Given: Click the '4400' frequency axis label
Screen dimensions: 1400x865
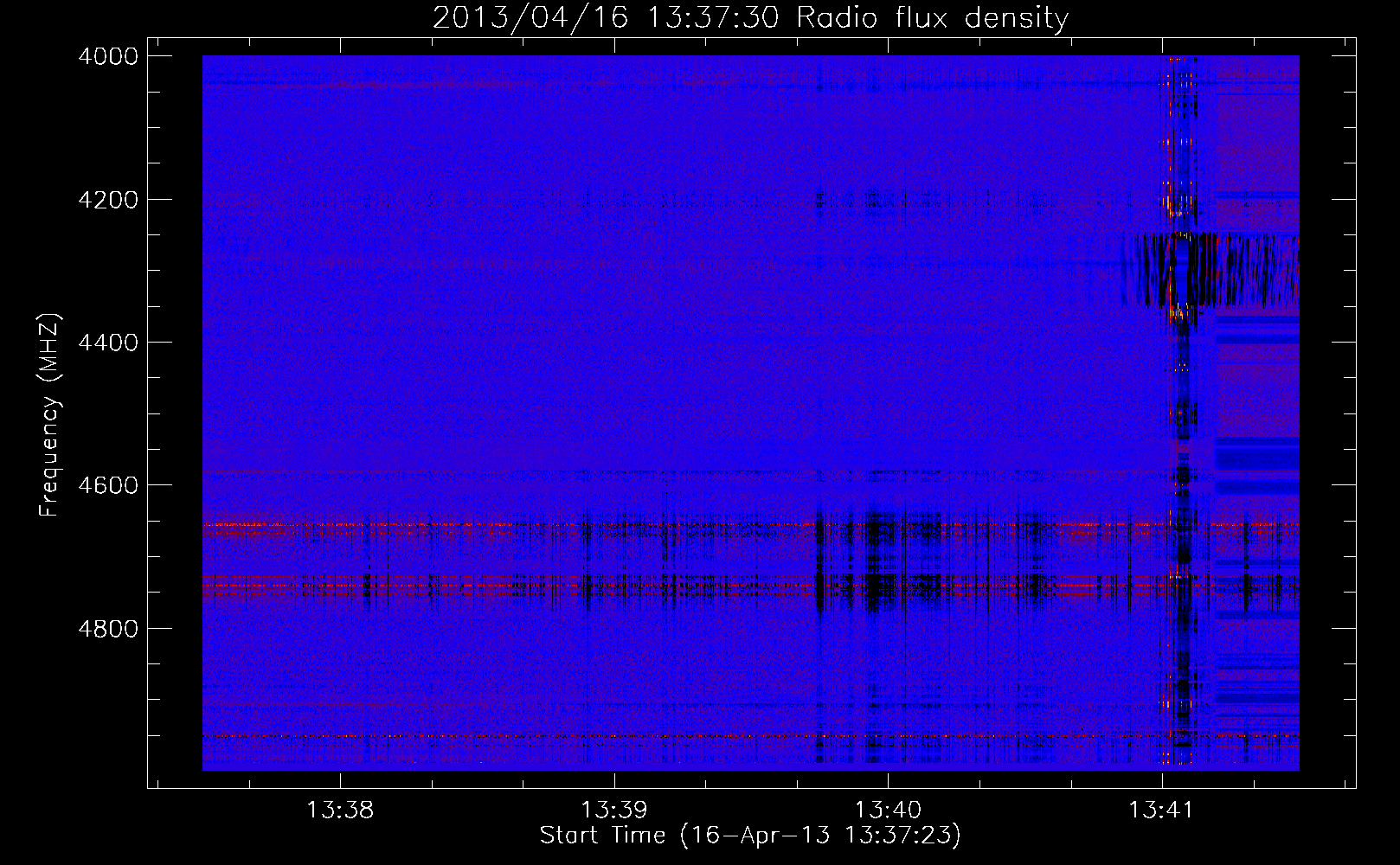Looking at the screenshot, I should (108, 343).
